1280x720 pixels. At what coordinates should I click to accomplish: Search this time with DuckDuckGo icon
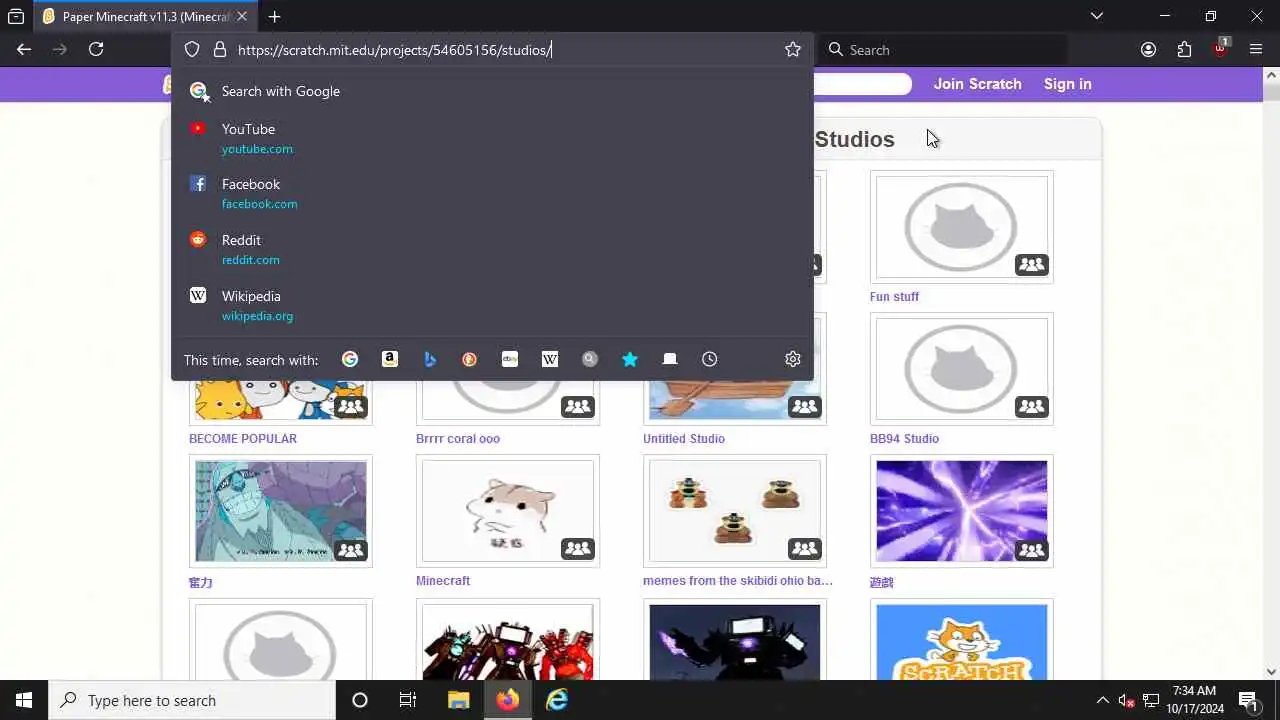(470, 359)
